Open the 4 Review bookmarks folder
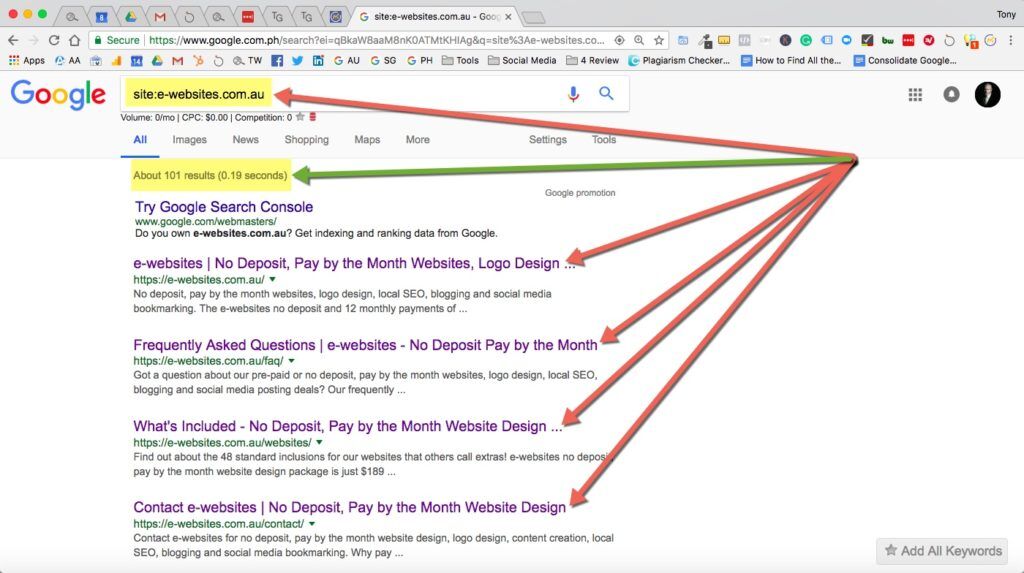Screen dimensions: 1024x573 click(592, 61)
